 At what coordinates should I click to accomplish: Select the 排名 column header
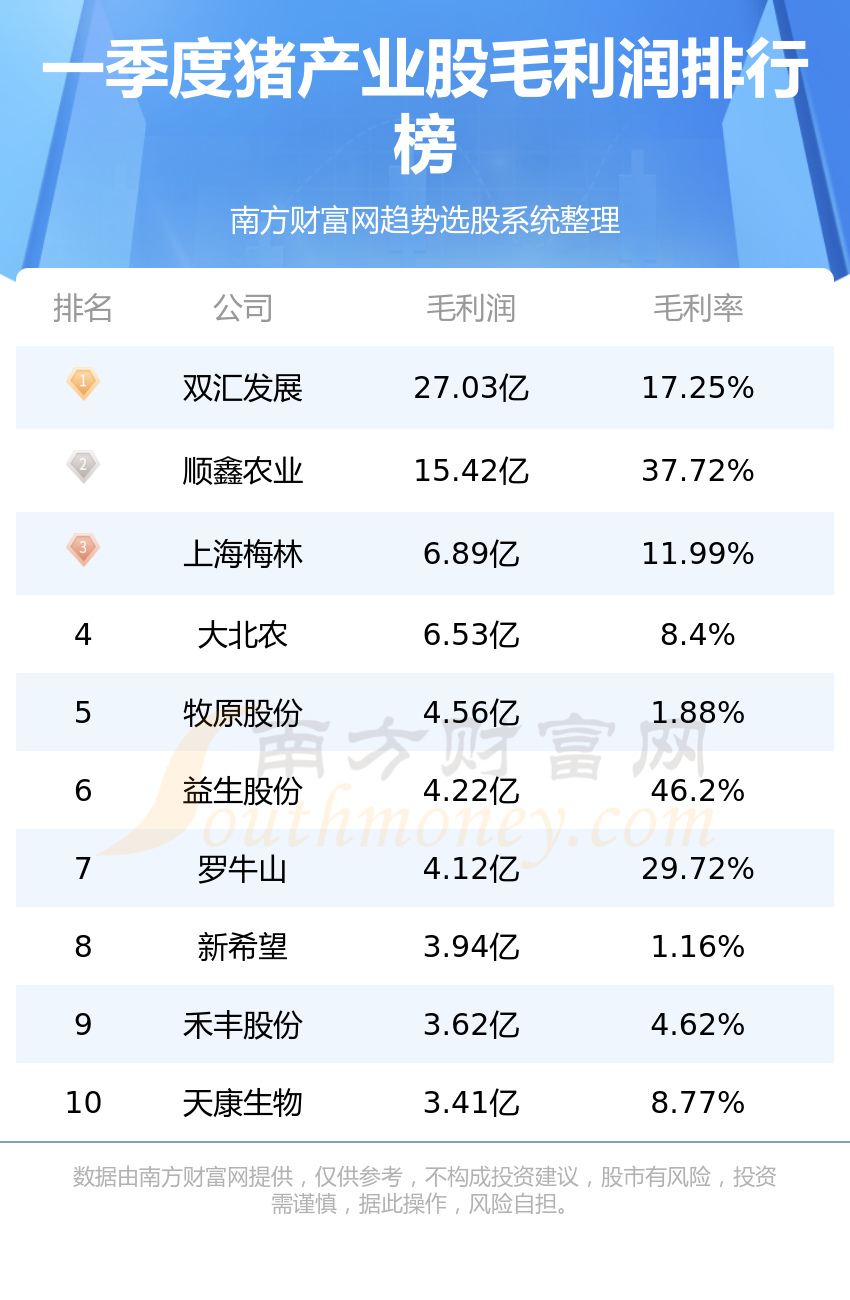coord(83,308)
